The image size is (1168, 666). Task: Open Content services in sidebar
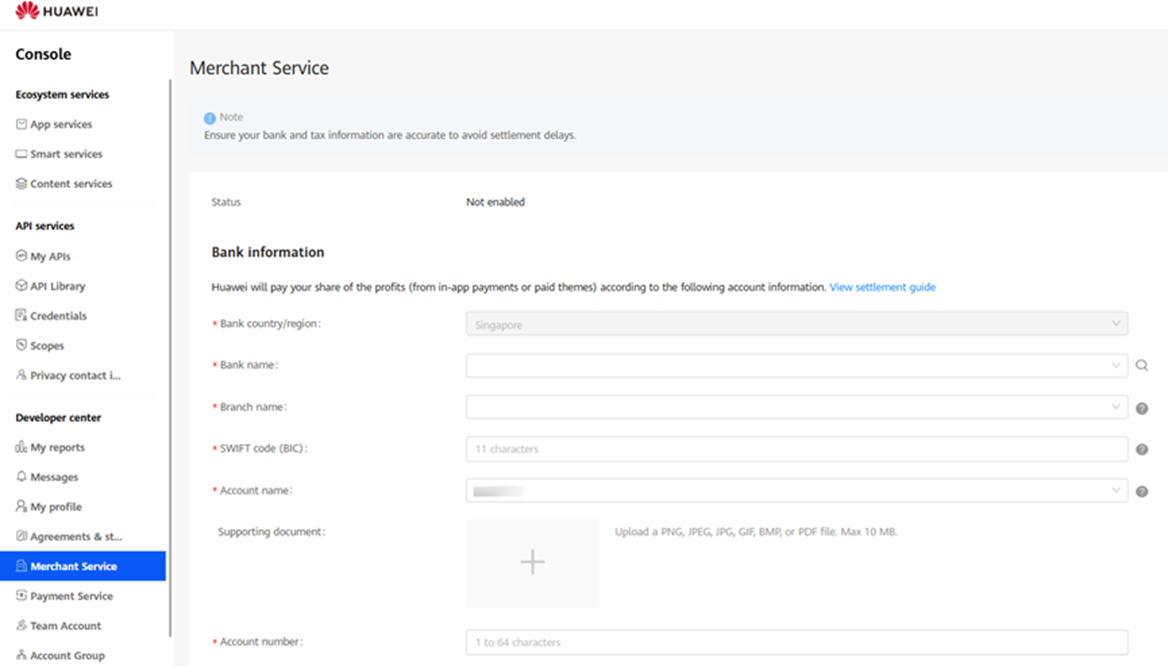[71, 184]
